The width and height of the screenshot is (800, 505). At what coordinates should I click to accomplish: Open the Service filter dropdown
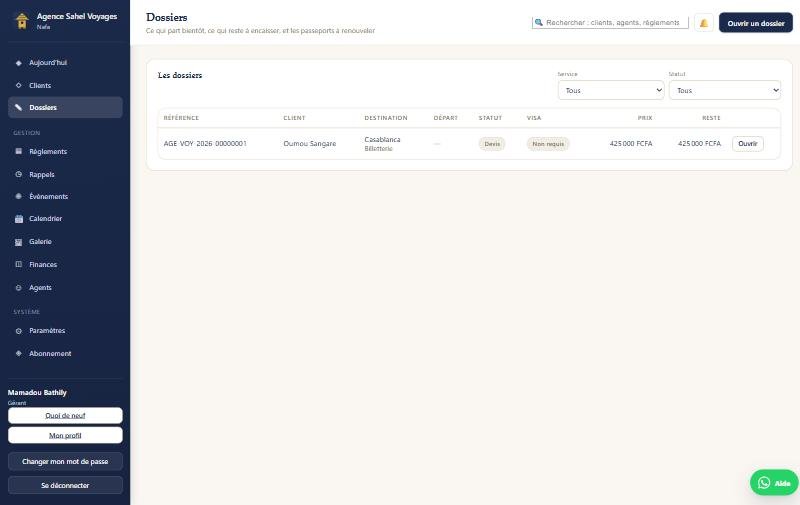pos(611,90)
